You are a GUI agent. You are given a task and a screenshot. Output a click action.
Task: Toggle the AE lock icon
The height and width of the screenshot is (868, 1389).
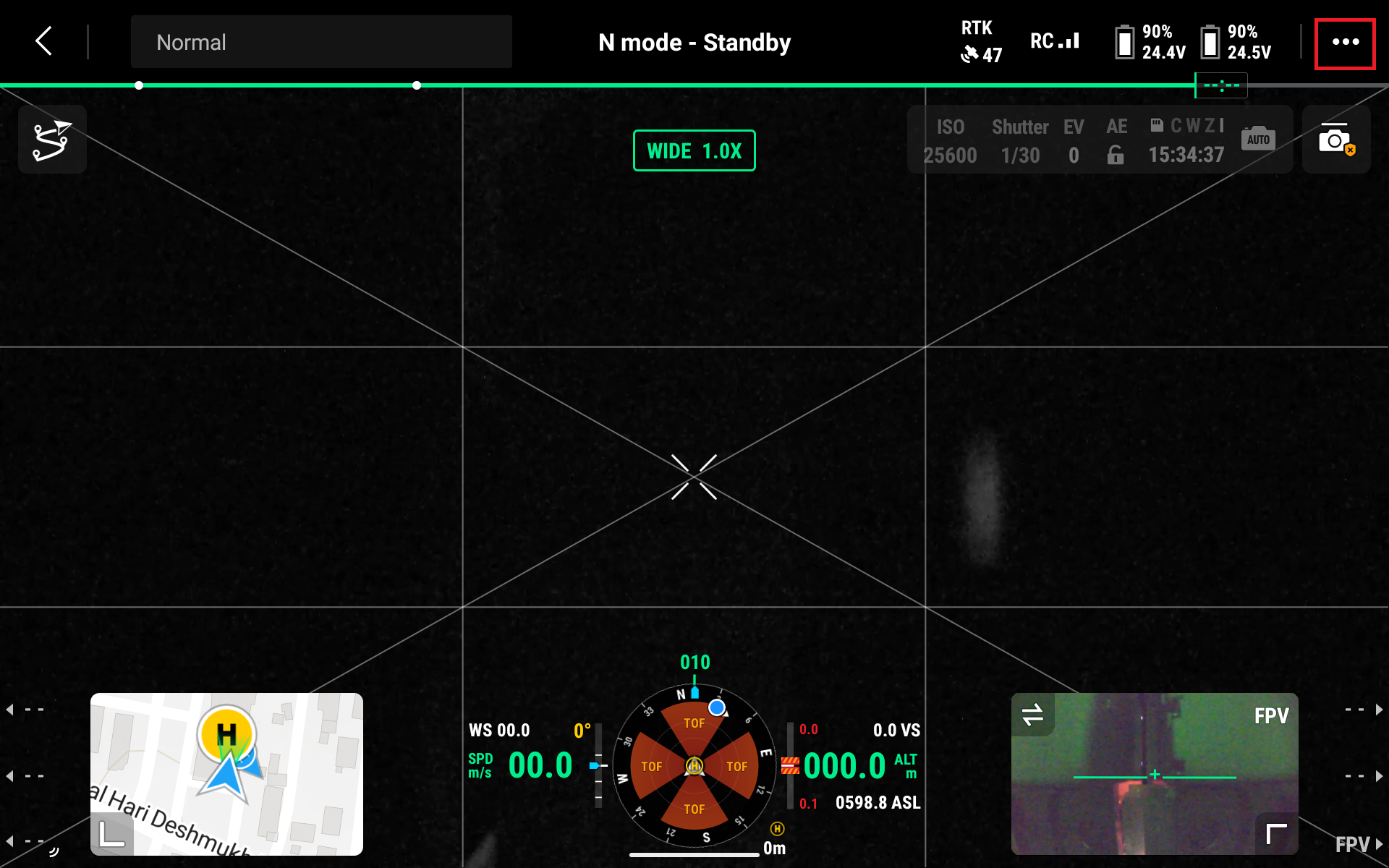coord(1116,155)
